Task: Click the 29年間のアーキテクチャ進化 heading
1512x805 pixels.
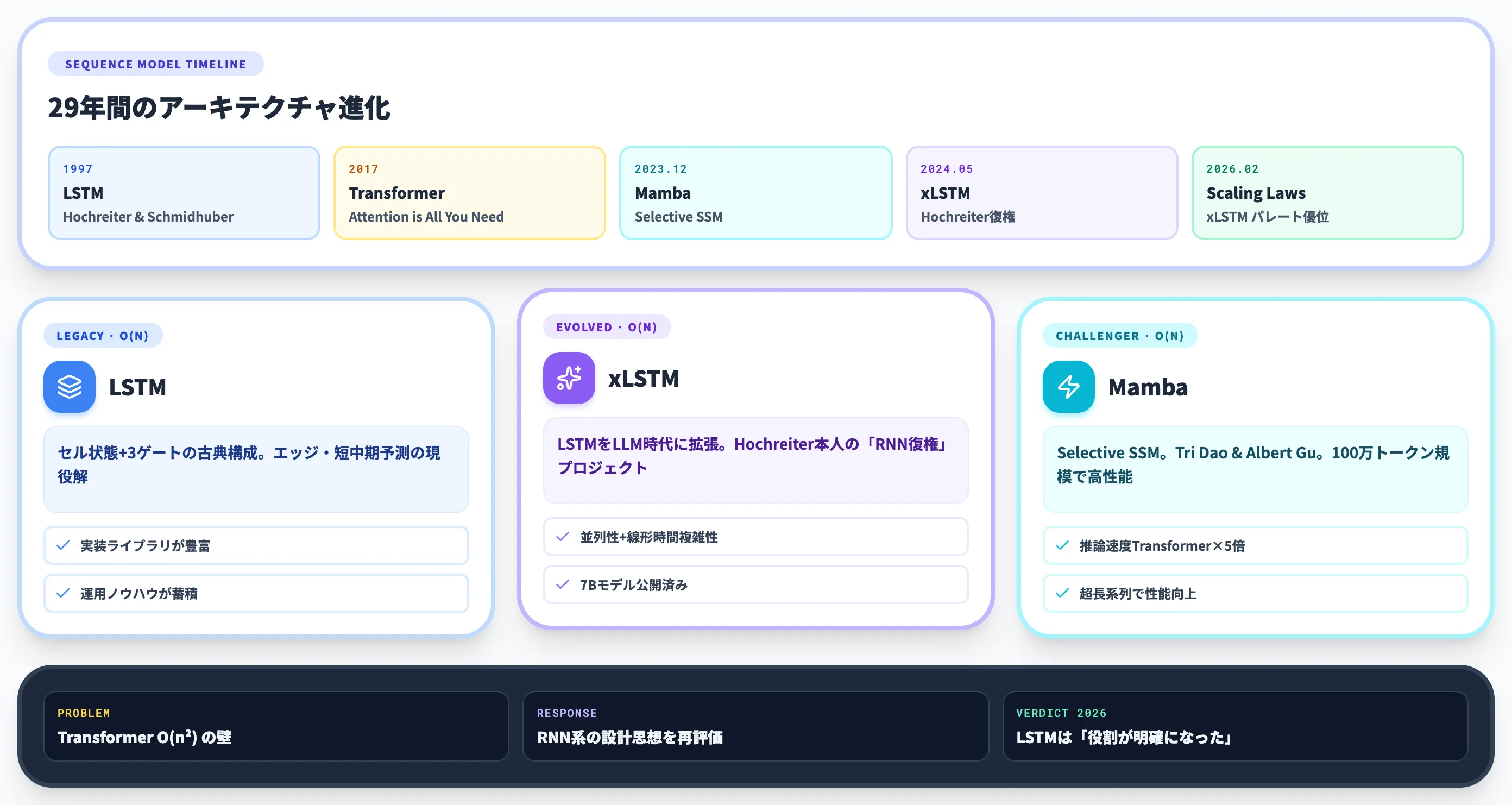Action: click(x=219, y=108)
